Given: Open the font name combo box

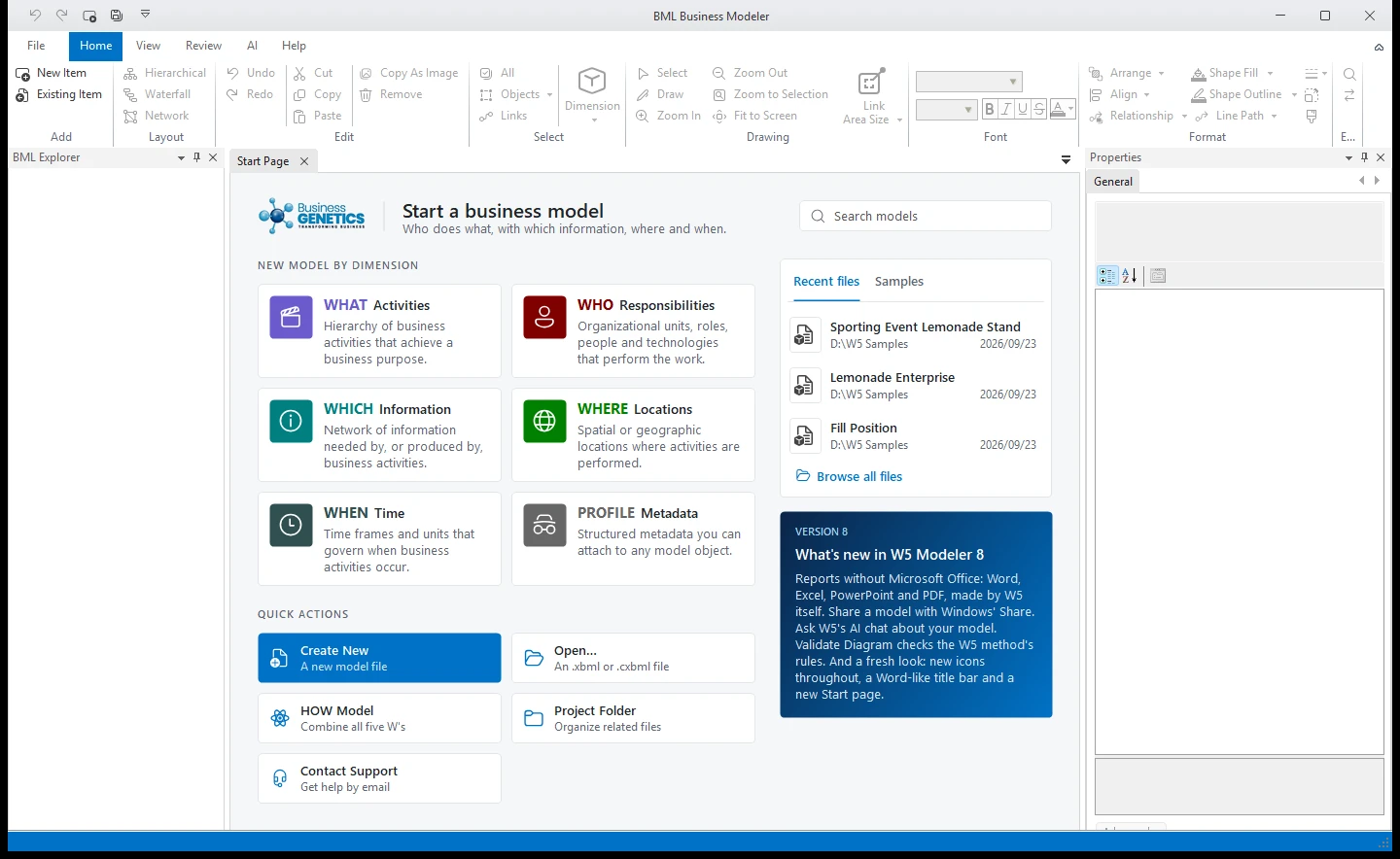Looking at the screenshot, I should pyautogui.click(x=969, y=82).
